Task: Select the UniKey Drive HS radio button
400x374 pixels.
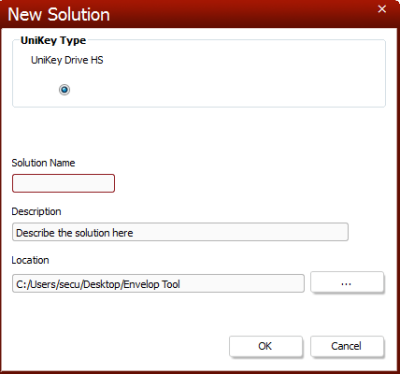Action: 64,90
